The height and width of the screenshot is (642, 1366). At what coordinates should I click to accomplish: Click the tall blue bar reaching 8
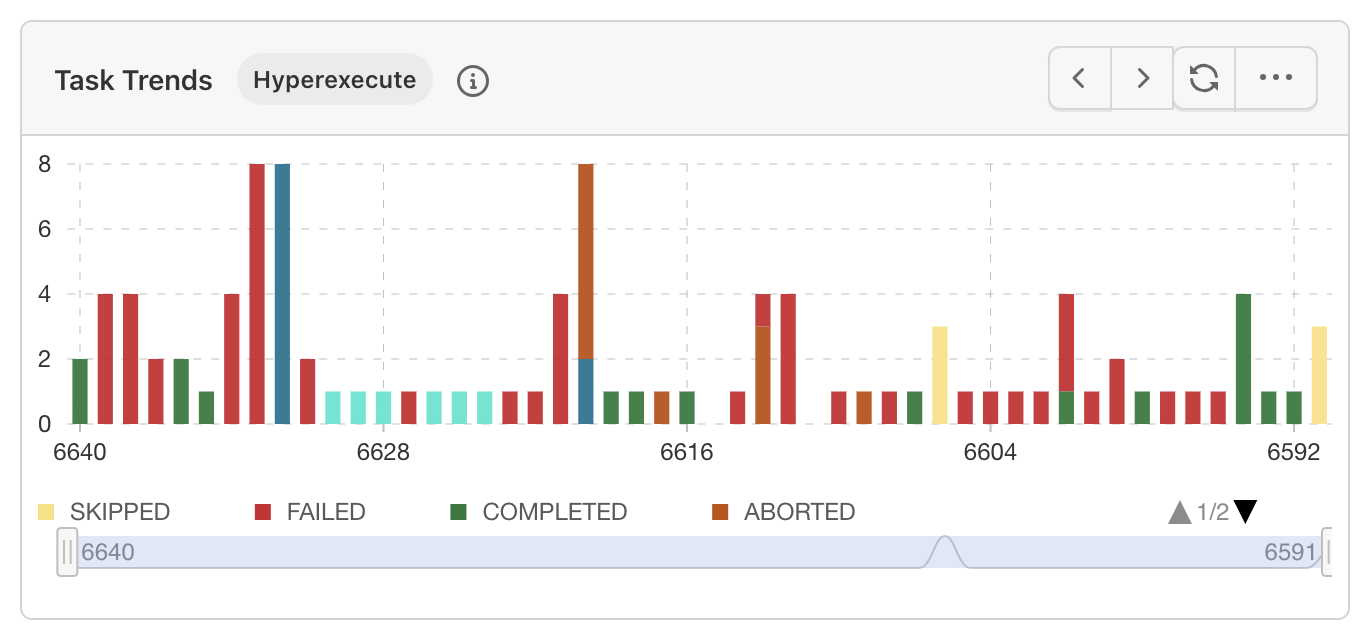pos(282,294)
